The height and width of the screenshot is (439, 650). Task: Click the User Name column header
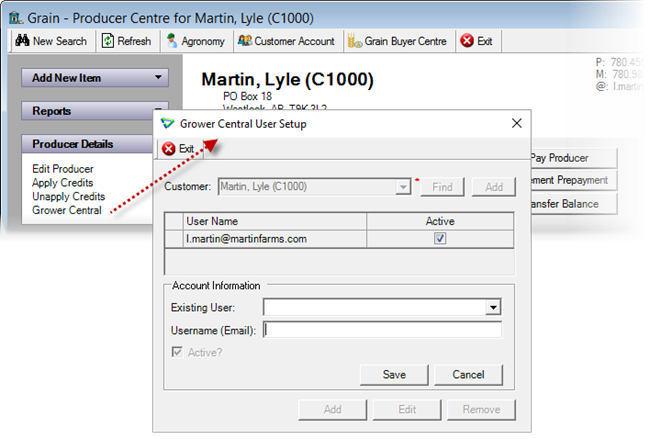pos(275,221)
